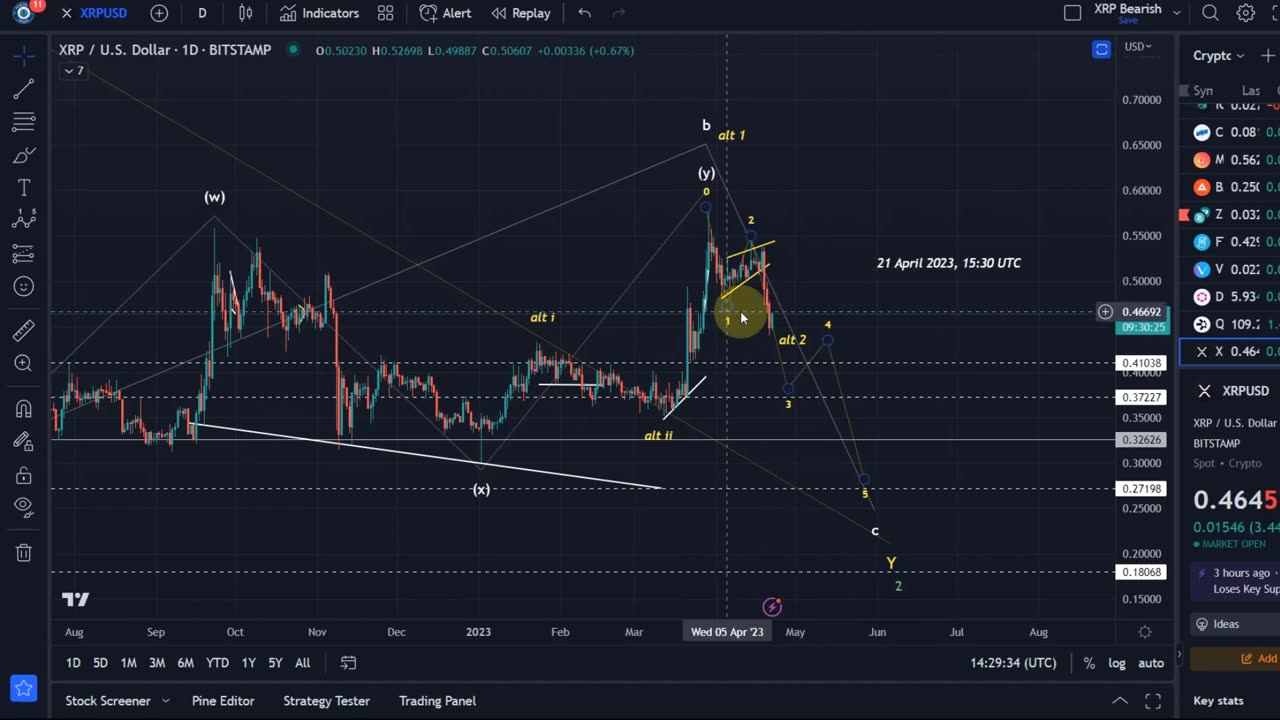The height and width of the screenshot is (720, 1280).
Task: Open the USD currency dropdown
Action: (1138, 46)
